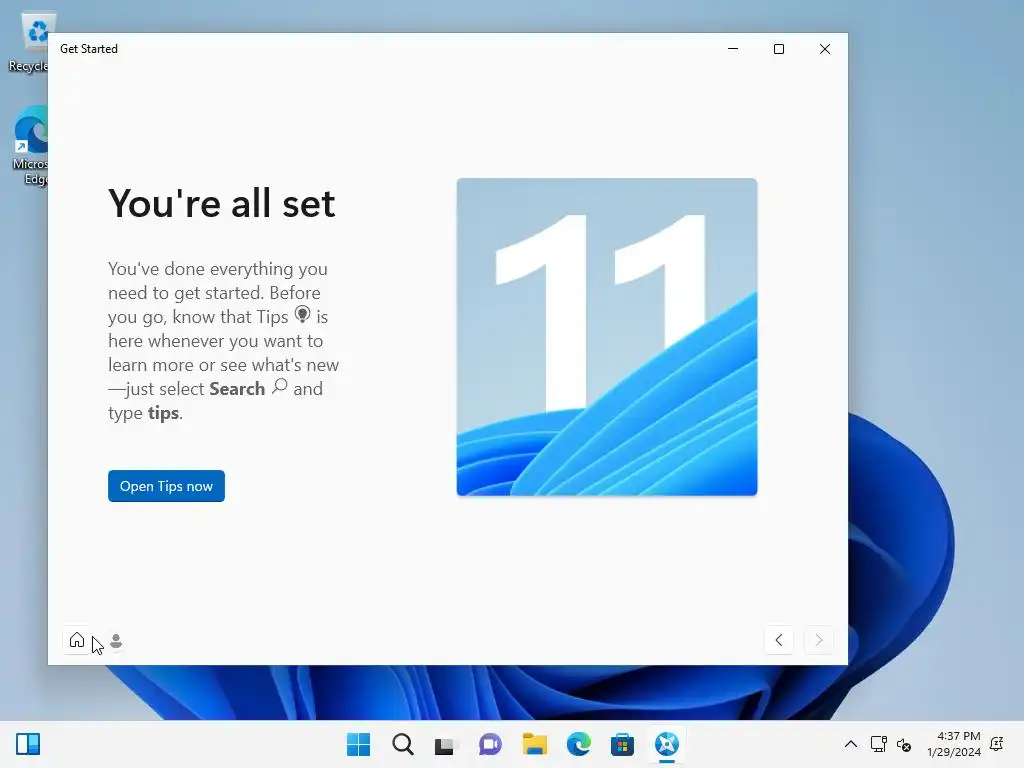This screenshot has width=1024, height=768.
Task: Open the account person icon in Get Started
Action: [116, 641]
